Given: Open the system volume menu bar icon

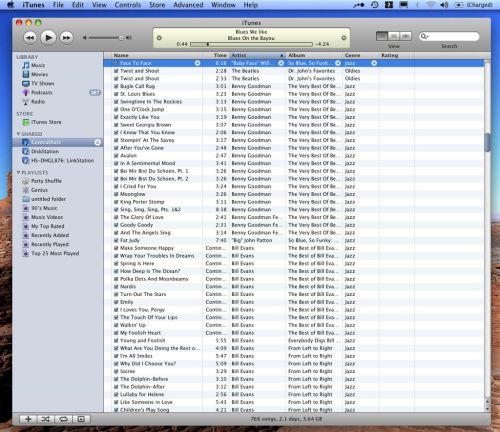Looking at the screenshot, I should click(444, 5).
